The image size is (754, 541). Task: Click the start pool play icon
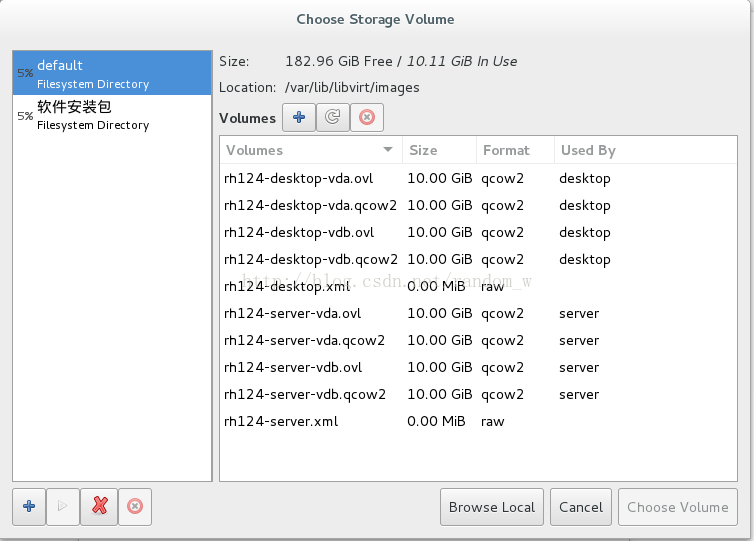pyautogui.click(x=63, y=506)
